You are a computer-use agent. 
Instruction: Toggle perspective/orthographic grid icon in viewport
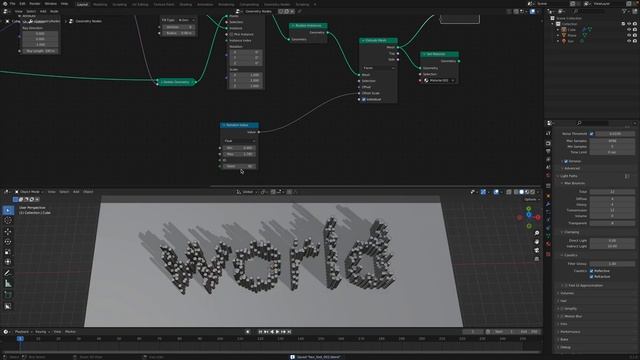[537, 259]
